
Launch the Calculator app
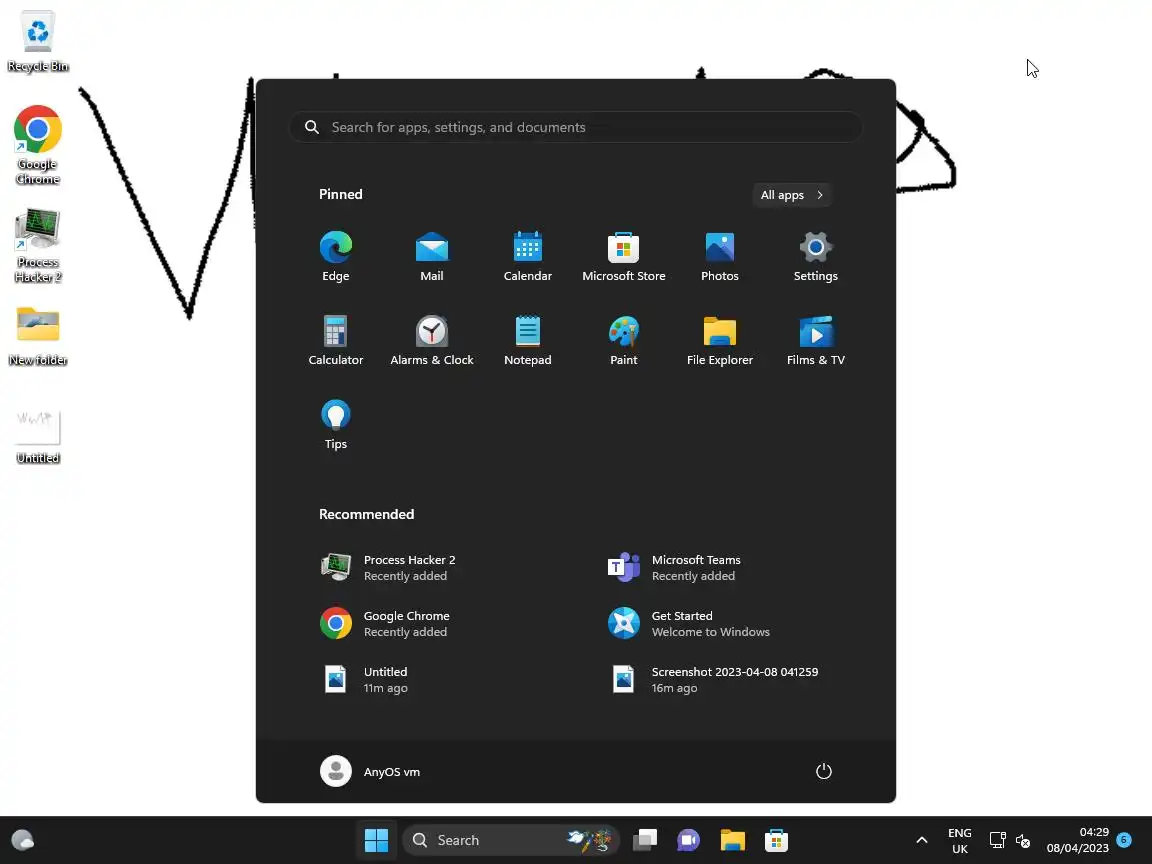click(x=336, y=340)
